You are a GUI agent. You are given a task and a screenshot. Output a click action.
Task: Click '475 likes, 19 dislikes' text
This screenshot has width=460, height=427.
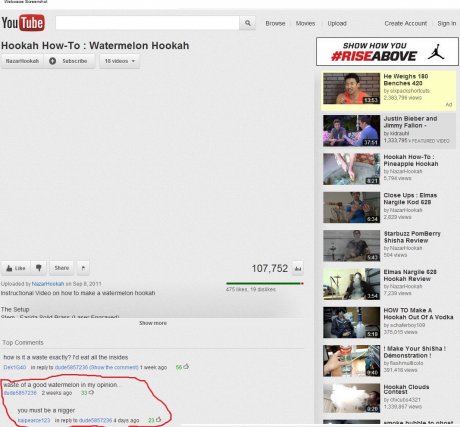point(251,289)
